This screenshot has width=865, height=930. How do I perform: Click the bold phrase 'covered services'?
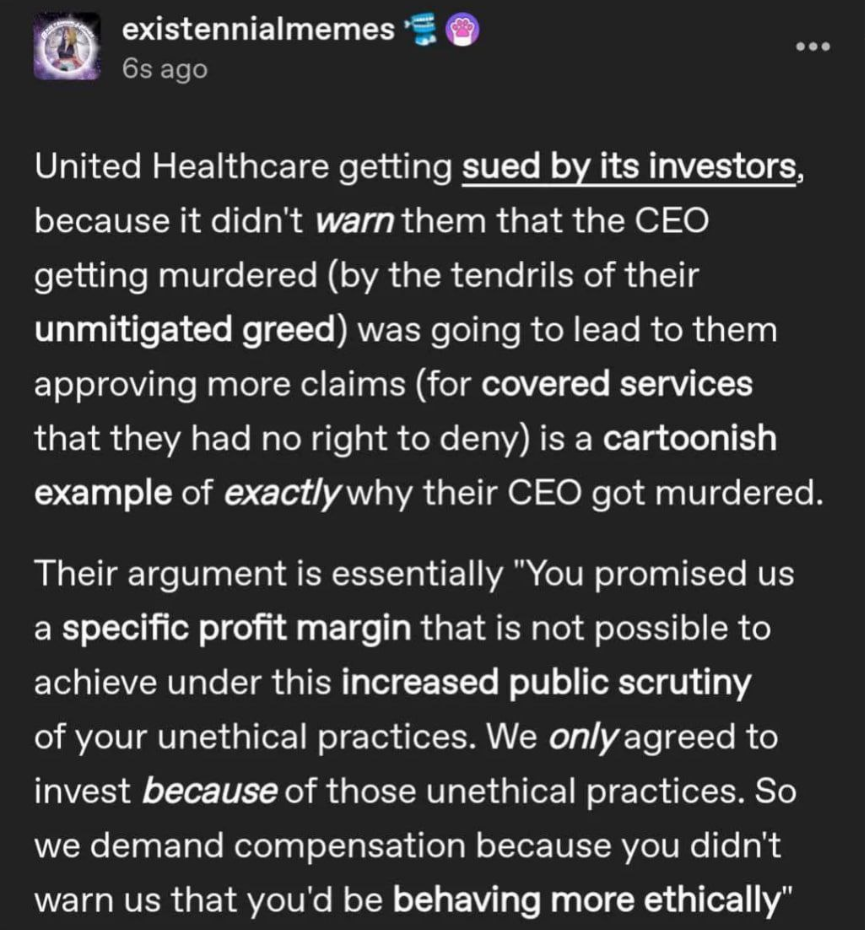click(x=617, y=384)
